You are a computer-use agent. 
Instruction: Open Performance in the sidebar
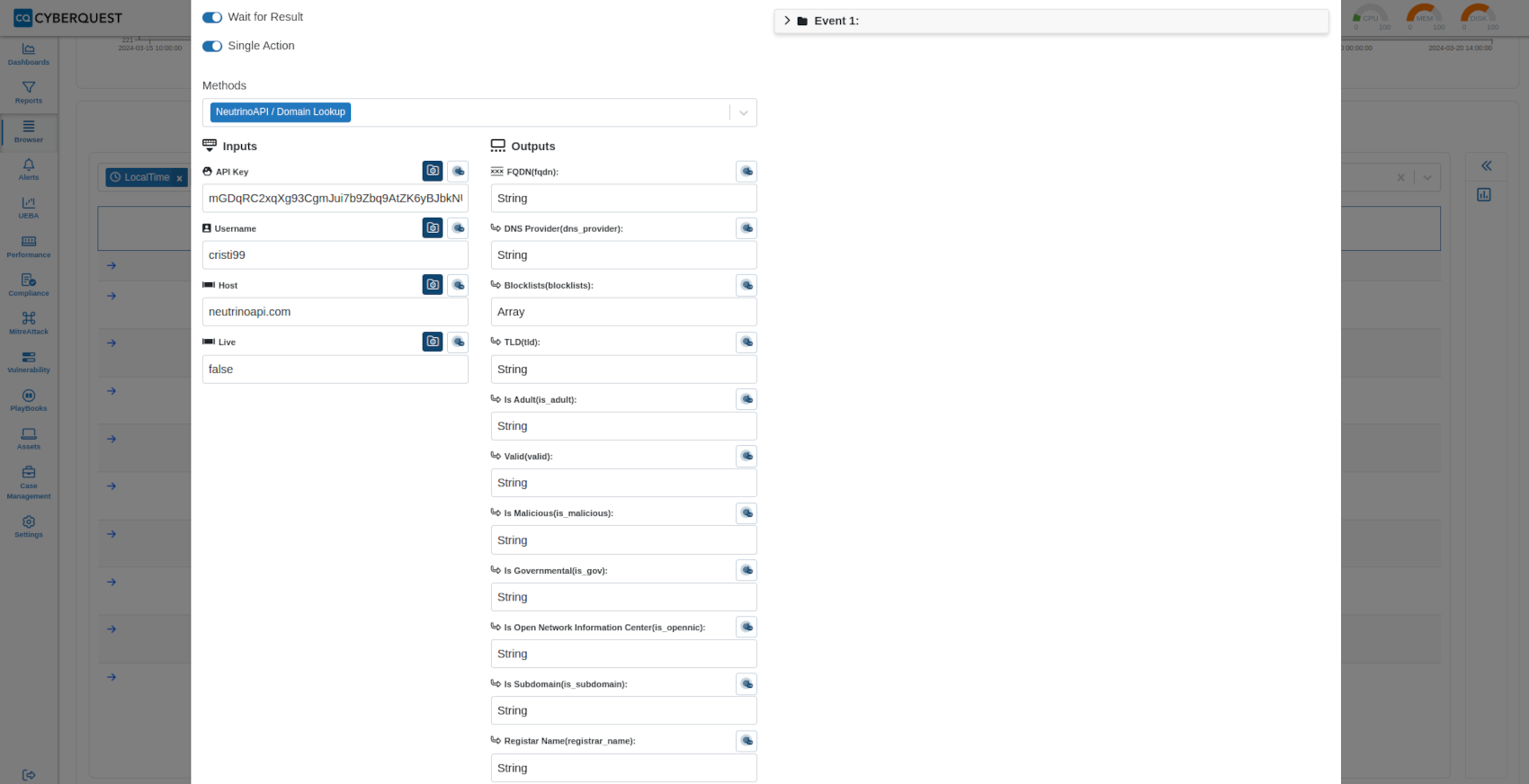29,246
